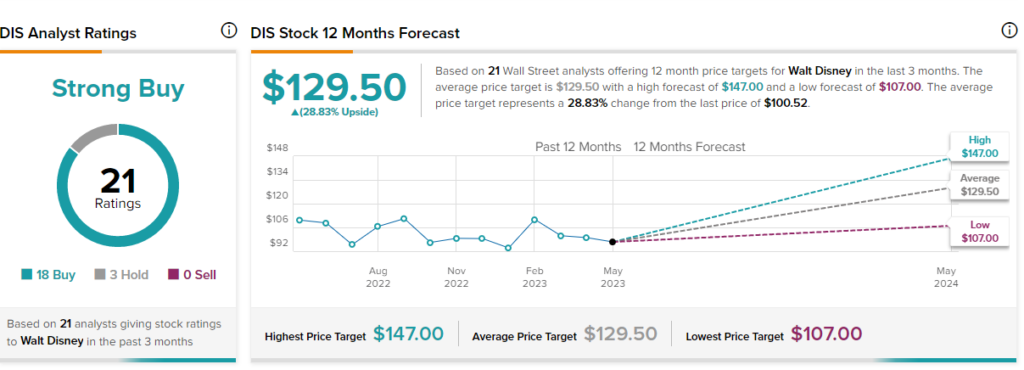The width and height of the screenshot is (1024, 370).
Task: Click the Highest Price Target $147.00 value
Action: 408,334
